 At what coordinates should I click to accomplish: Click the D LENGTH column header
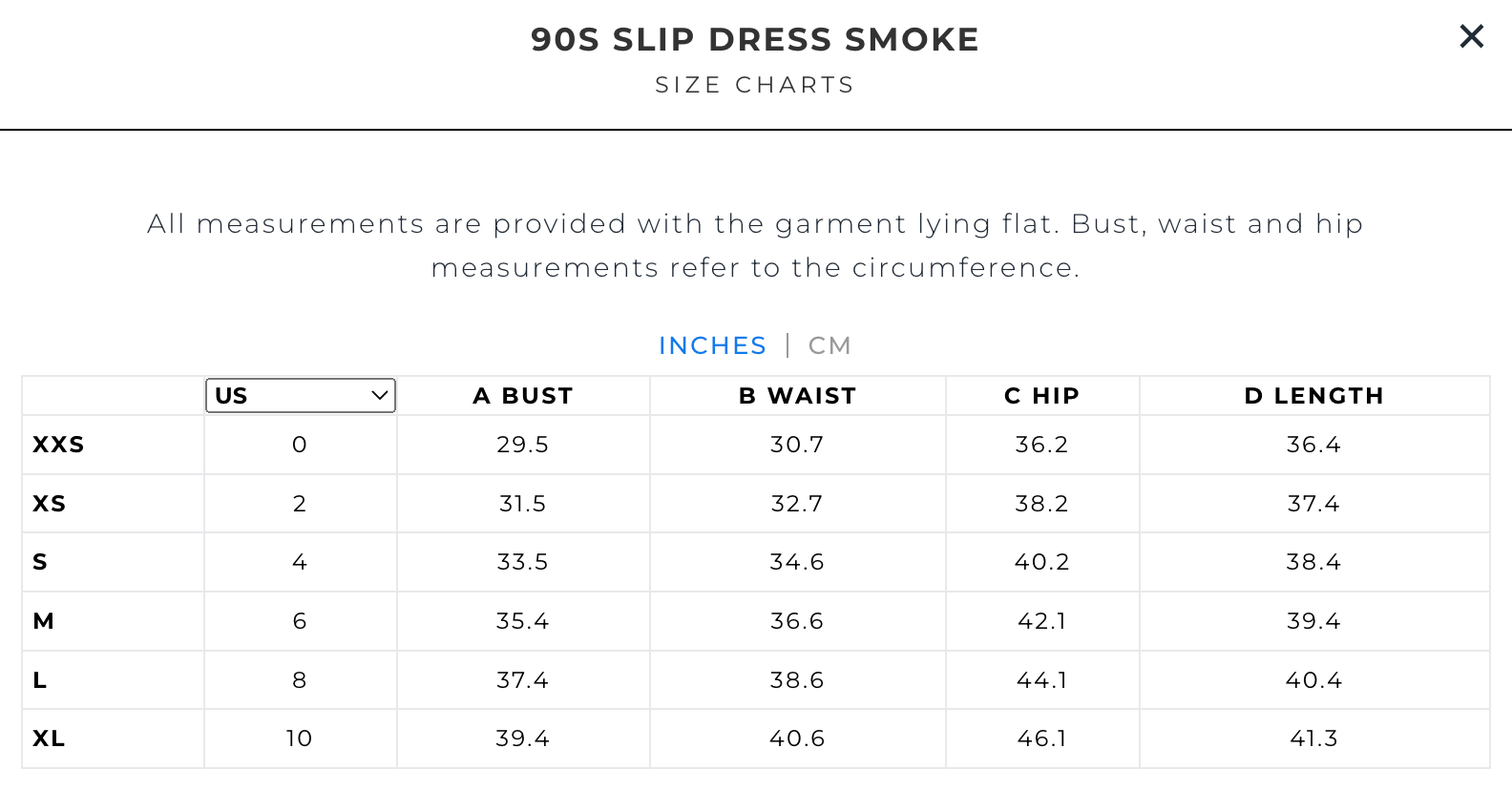(1313, 396)
